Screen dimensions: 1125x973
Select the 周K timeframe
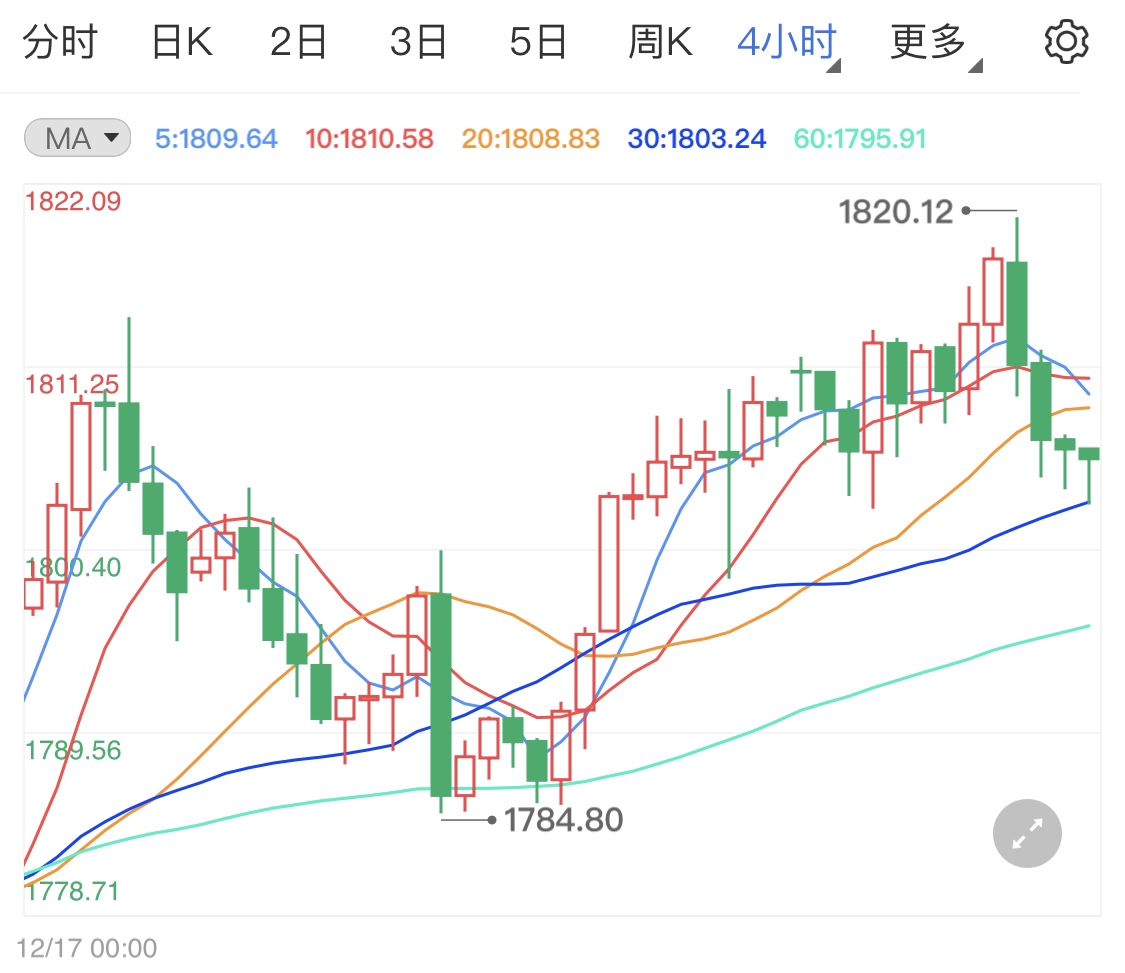[x=660, y=41]
